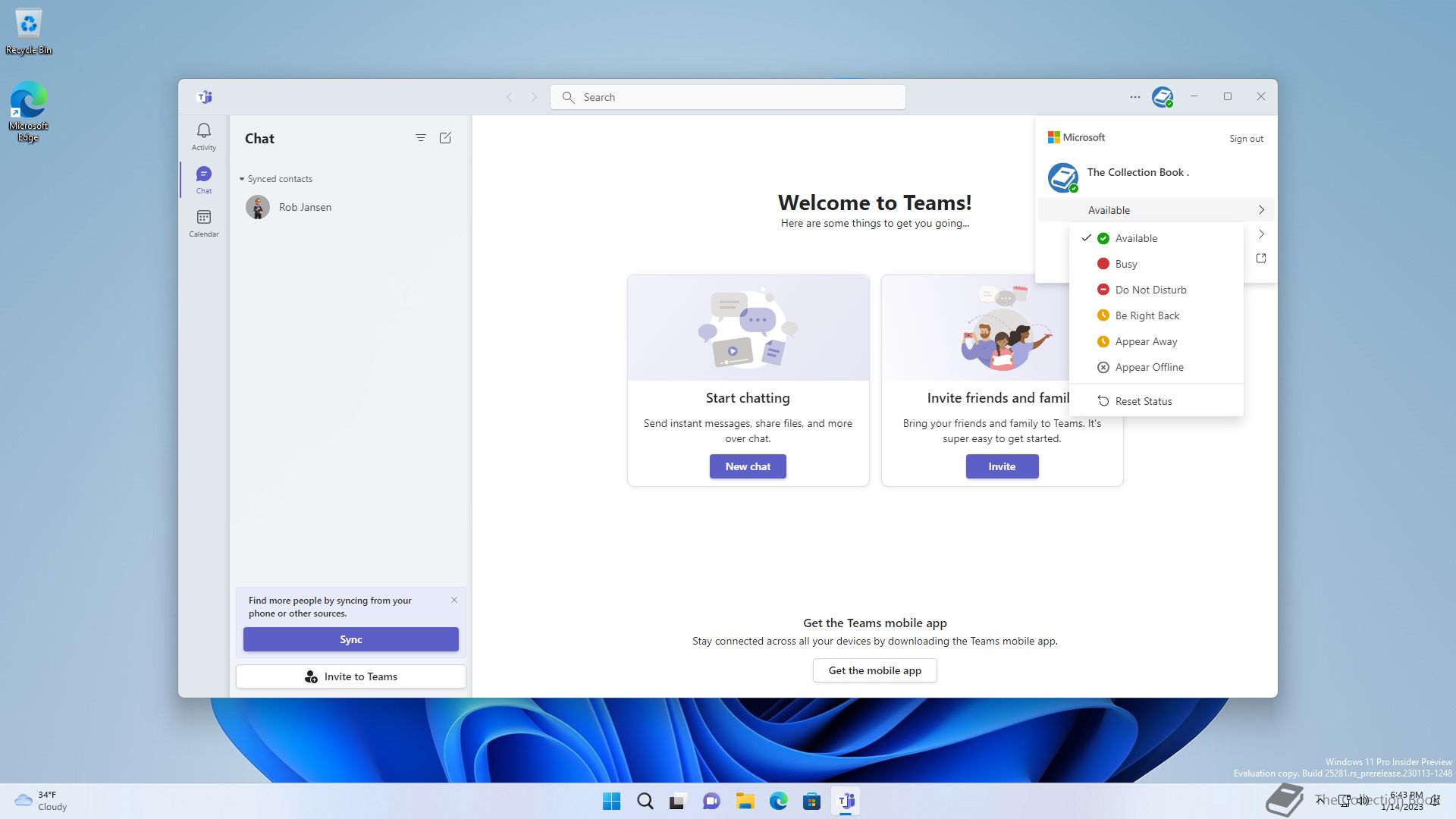Expand the chevron below Available row
1456x819 pixels.
[x=1261, y=234]
